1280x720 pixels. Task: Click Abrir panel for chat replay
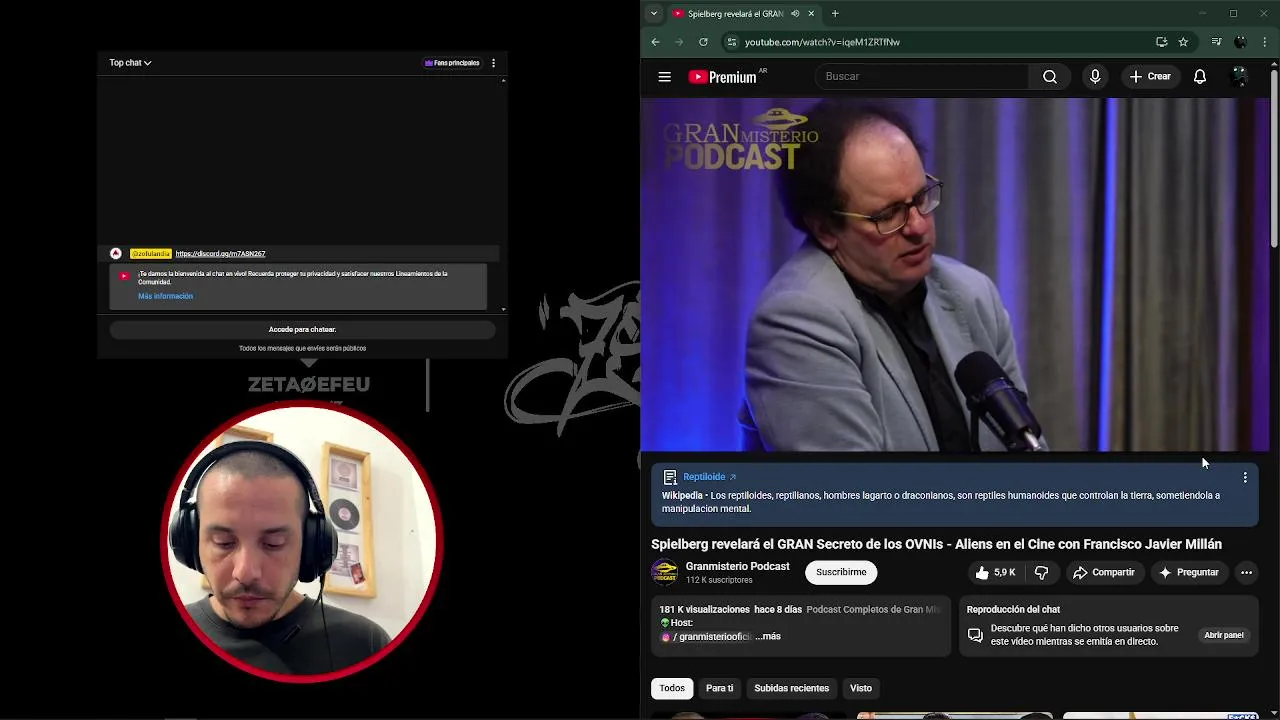click(1224, 635)
